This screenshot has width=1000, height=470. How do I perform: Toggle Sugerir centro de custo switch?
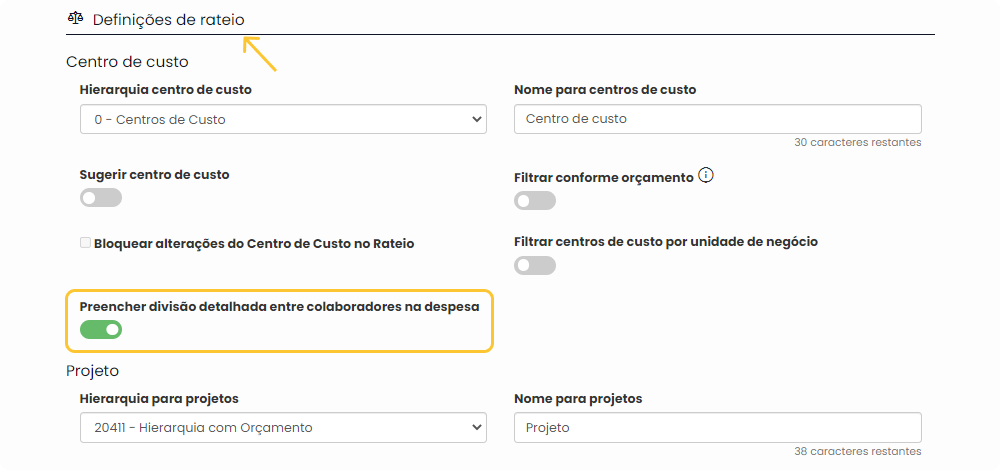(101, 198)
